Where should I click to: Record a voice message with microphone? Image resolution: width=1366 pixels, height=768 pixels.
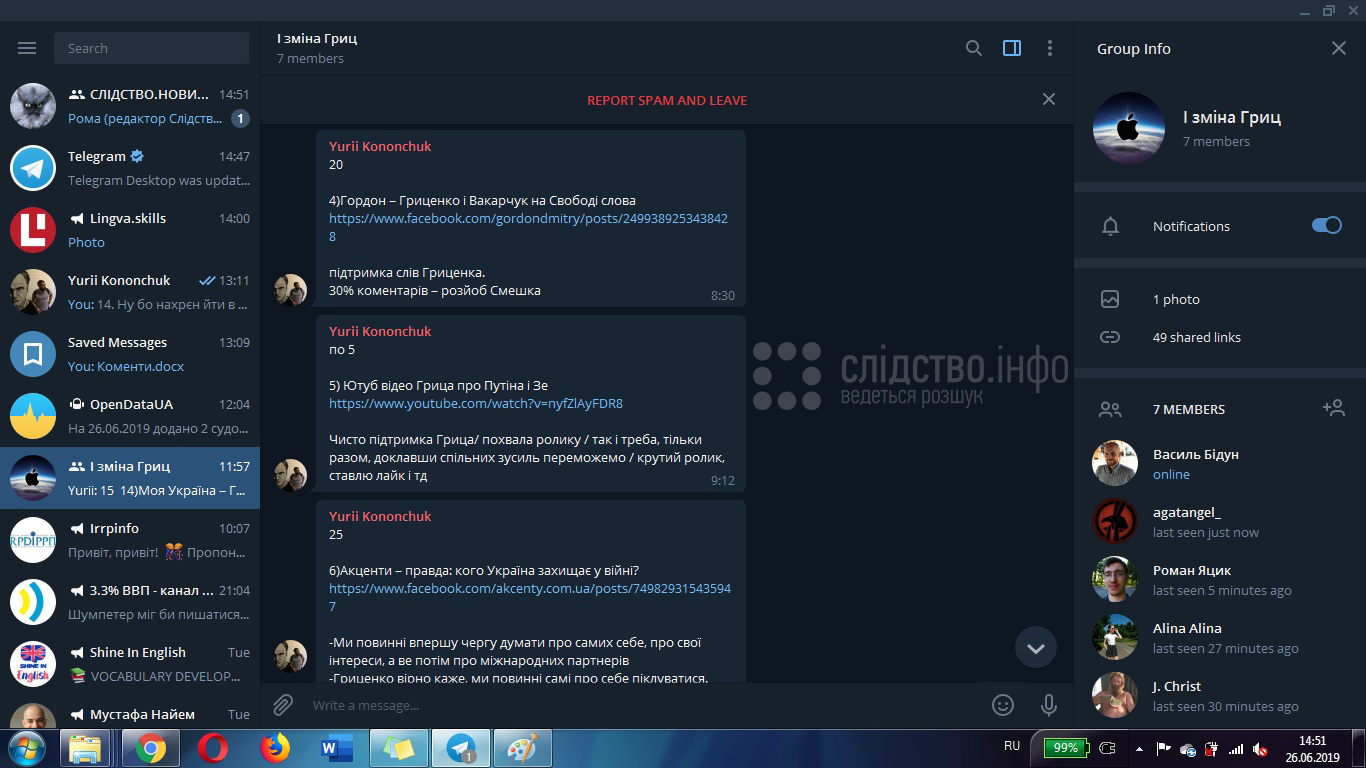click(x=1049, y=705)
